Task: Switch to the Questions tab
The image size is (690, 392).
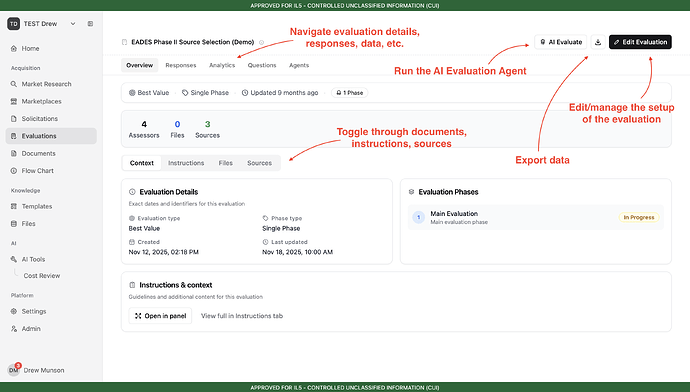Action: click(262, 65)
